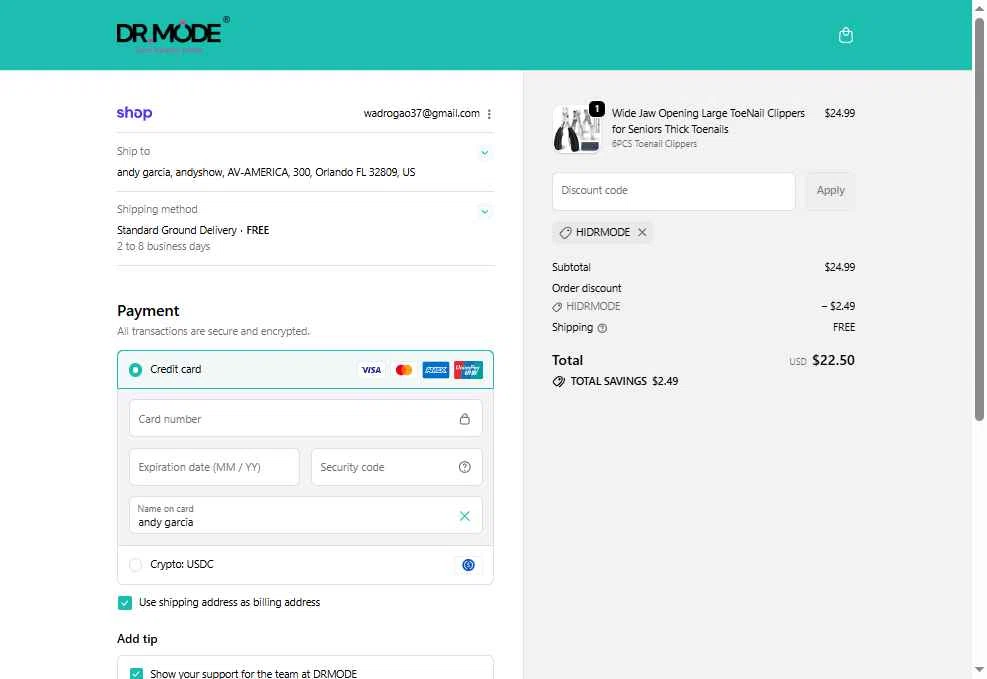987x679 pixels.
Task: Click the Discount code input field
Action: point(674,191)
